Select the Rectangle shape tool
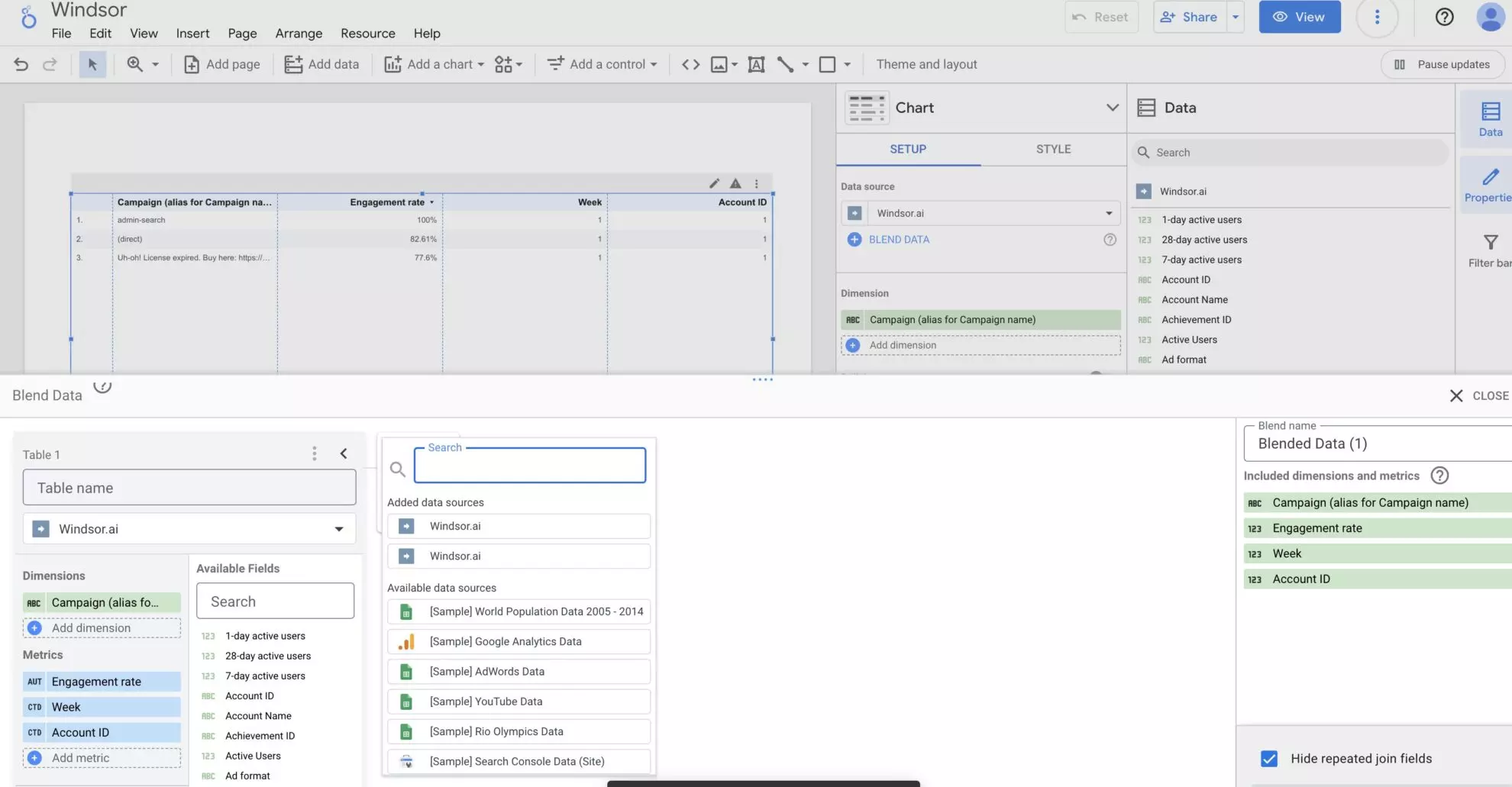Screen dimensions: 1512x787 827,64
